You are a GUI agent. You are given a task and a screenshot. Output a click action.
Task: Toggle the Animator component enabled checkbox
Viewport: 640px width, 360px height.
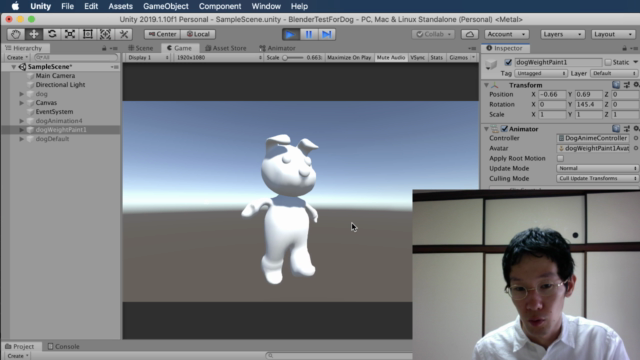tap(504, 129)
